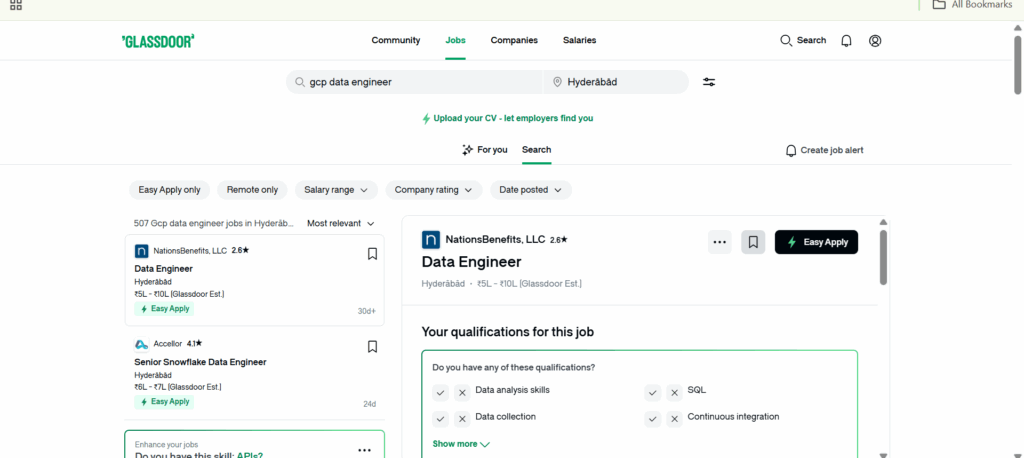Open the user profile icon
The height and width of the screenshot is (458, 1024).
click(875, 41)
